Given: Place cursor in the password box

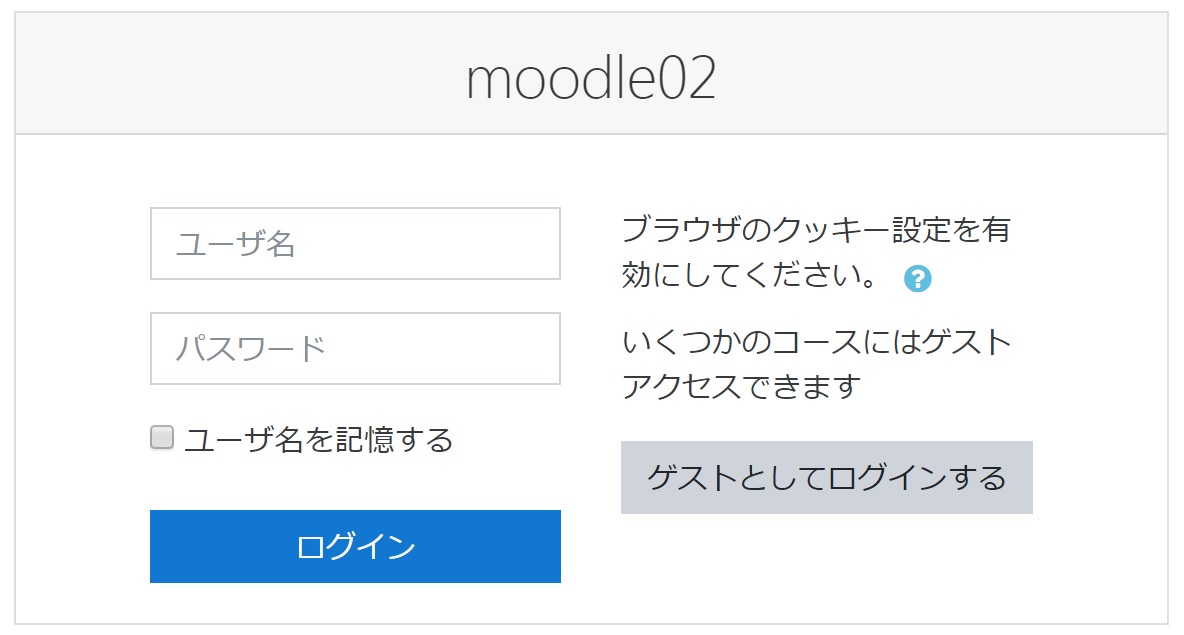Looking at the screenshot, I should (355, 349).
